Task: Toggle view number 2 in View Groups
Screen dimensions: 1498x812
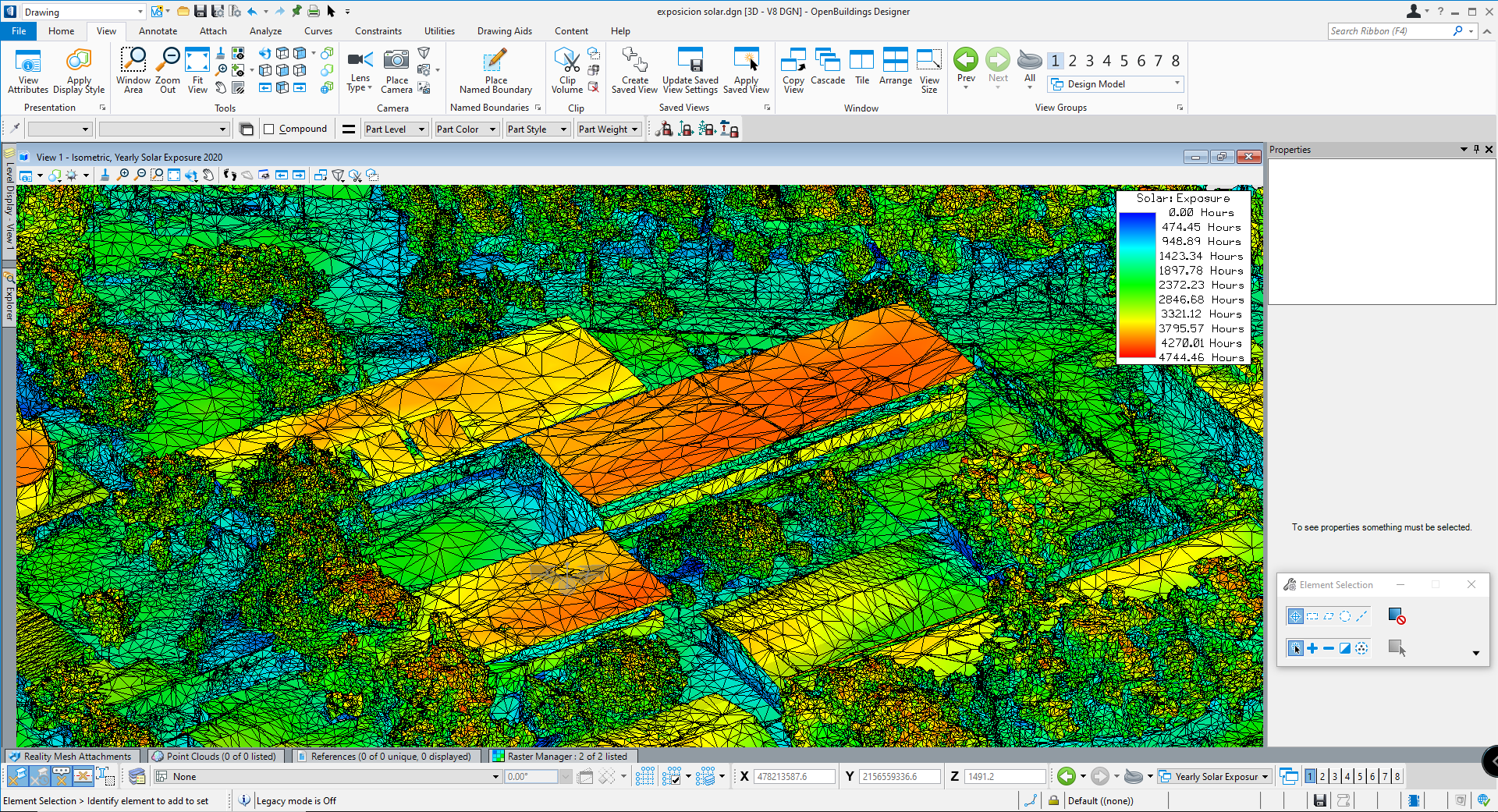Action: coord(1072,60)
